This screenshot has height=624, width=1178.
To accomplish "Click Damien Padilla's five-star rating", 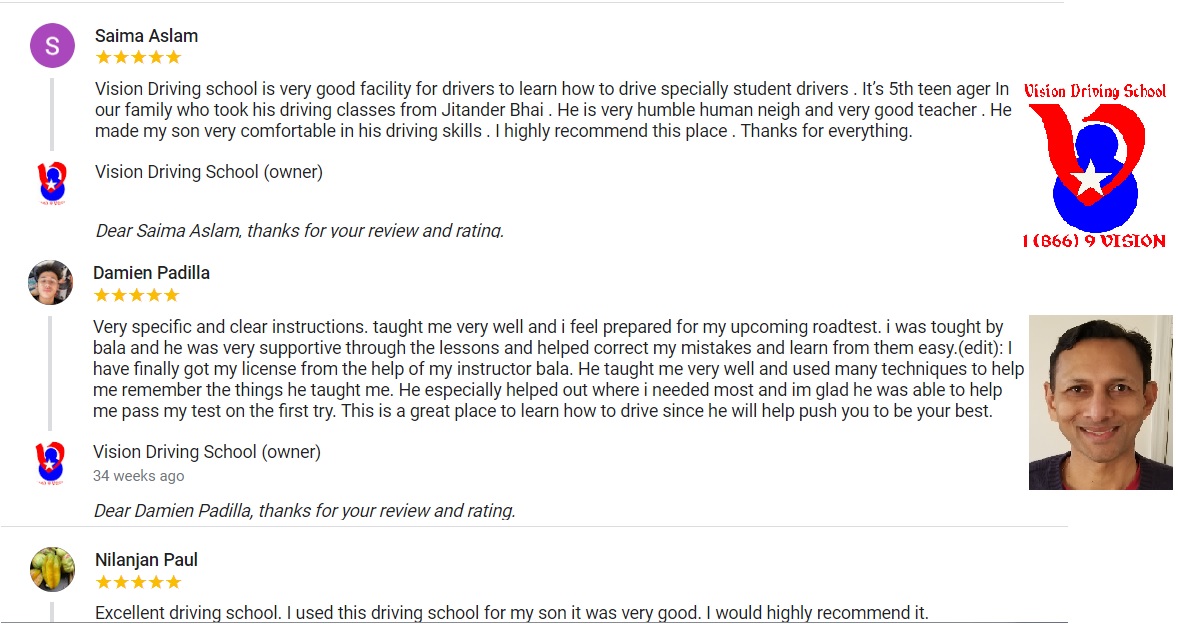I will tap(136, 295).
